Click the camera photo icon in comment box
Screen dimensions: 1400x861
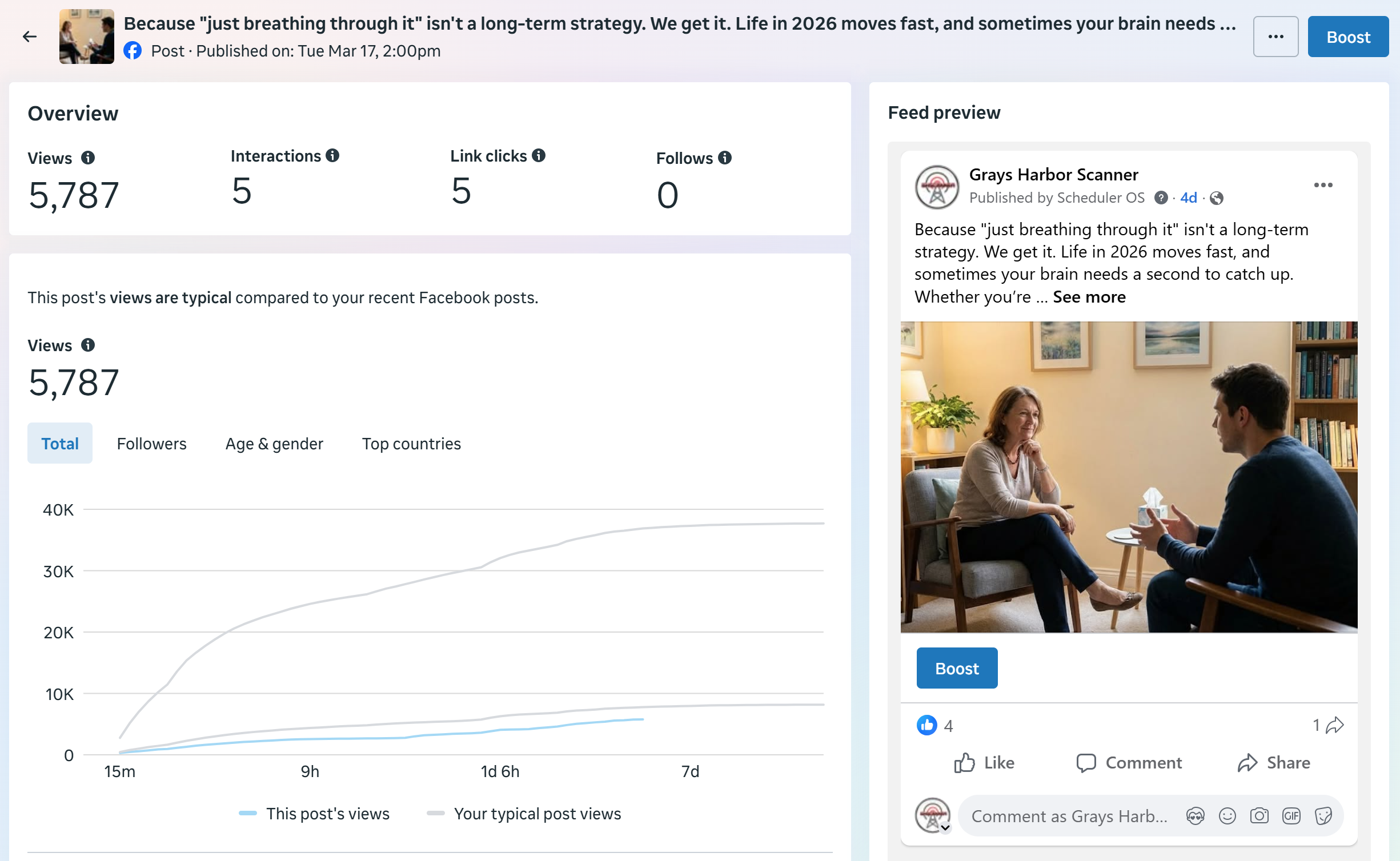click(x=1259, y=816)
